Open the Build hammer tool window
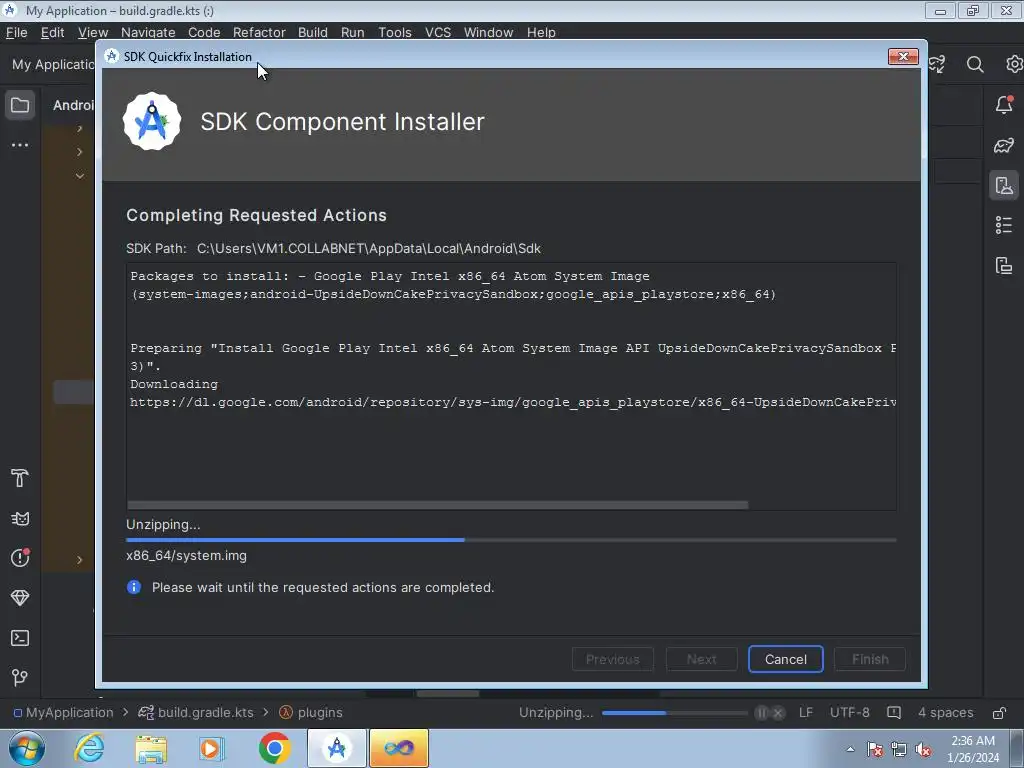 (x=20, y=478)
